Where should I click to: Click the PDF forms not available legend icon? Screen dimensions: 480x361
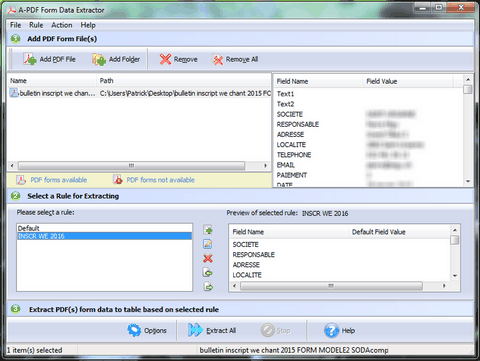117,180
